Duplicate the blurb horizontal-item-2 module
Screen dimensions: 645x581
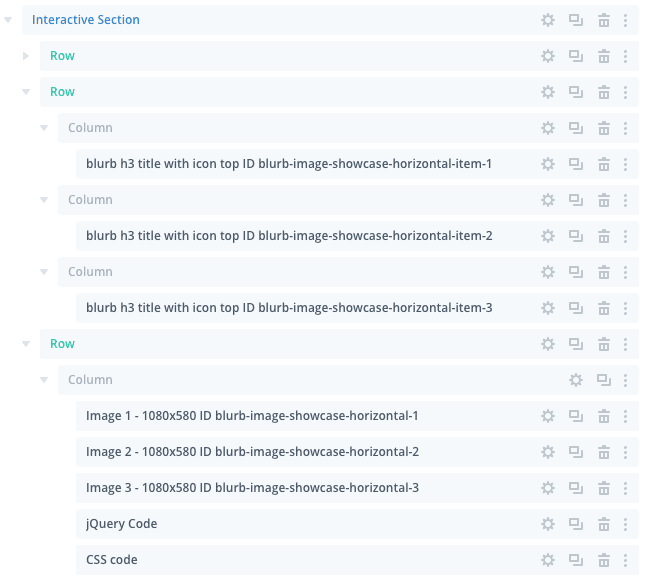point(575,236)
